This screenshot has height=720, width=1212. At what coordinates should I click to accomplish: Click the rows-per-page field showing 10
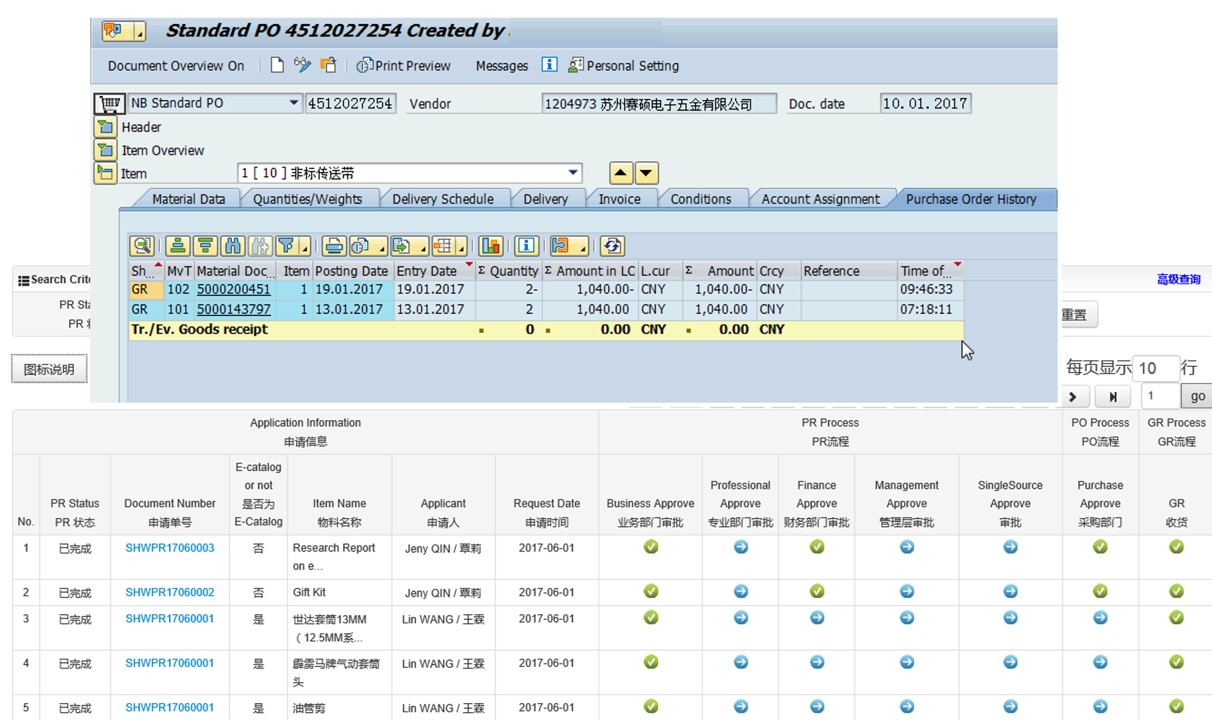[x=1157, y=369]
